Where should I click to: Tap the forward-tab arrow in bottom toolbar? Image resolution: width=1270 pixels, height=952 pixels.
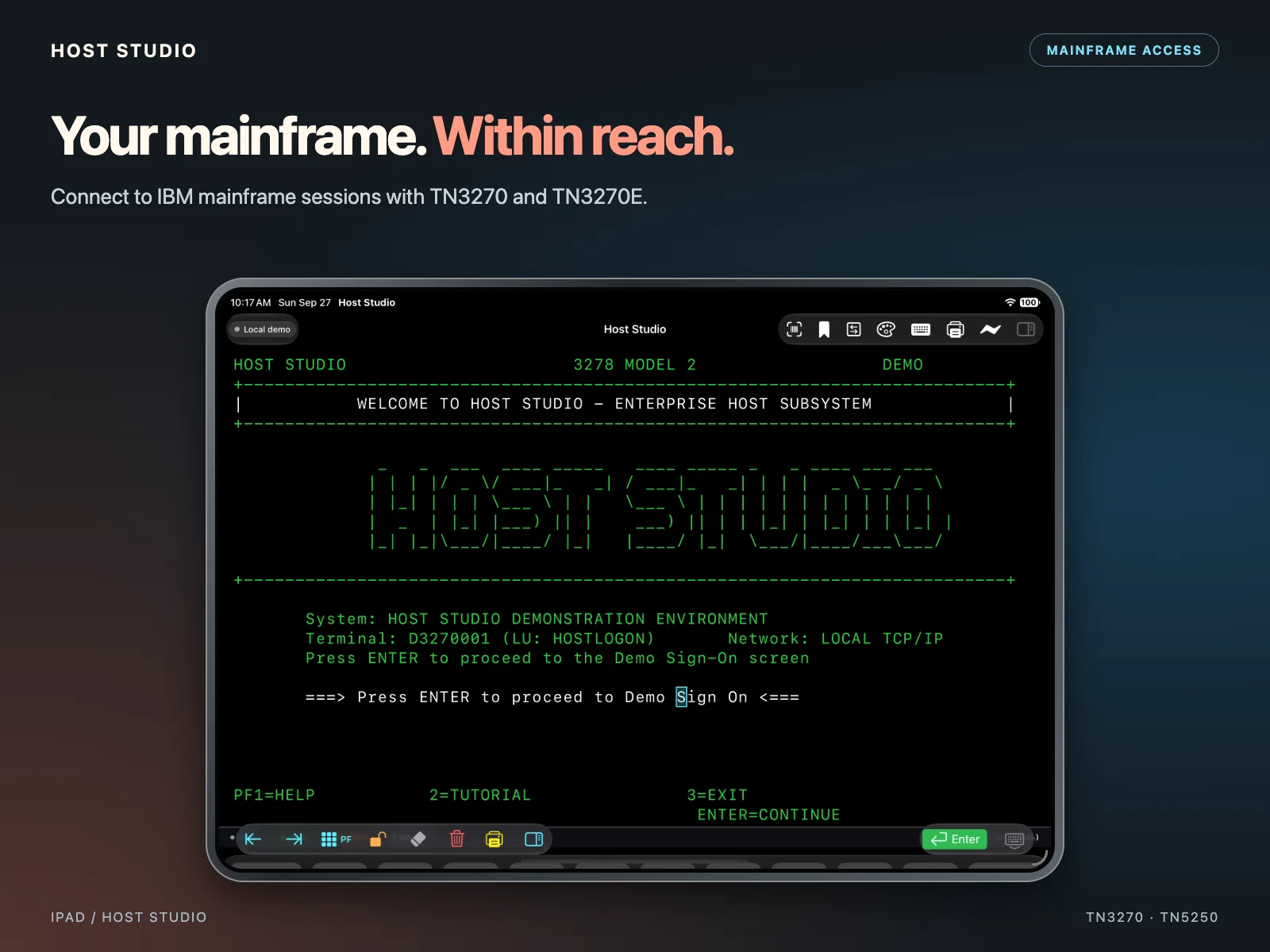coord(294,839)
